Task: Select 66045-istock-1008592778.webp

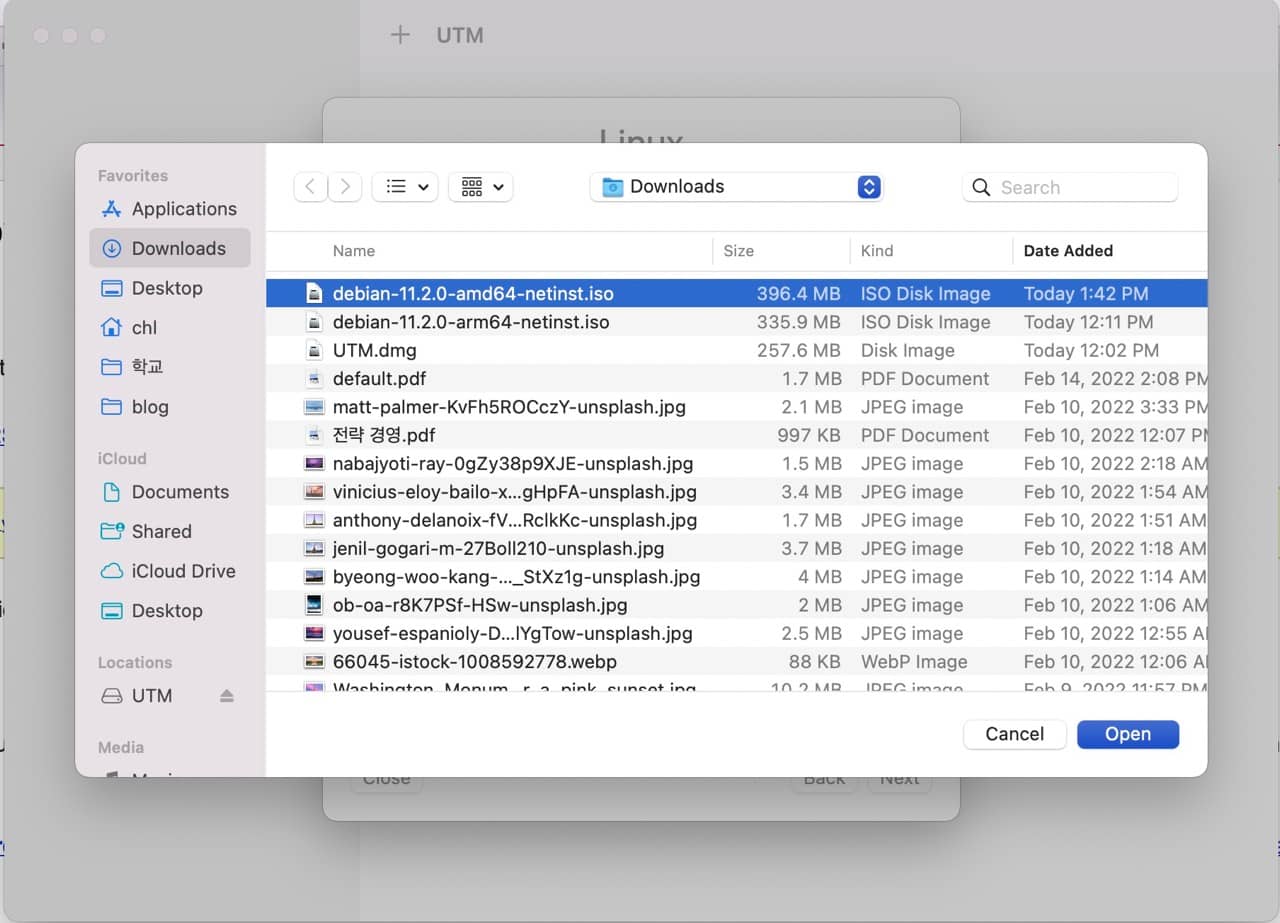Action: tap(737, 662)
